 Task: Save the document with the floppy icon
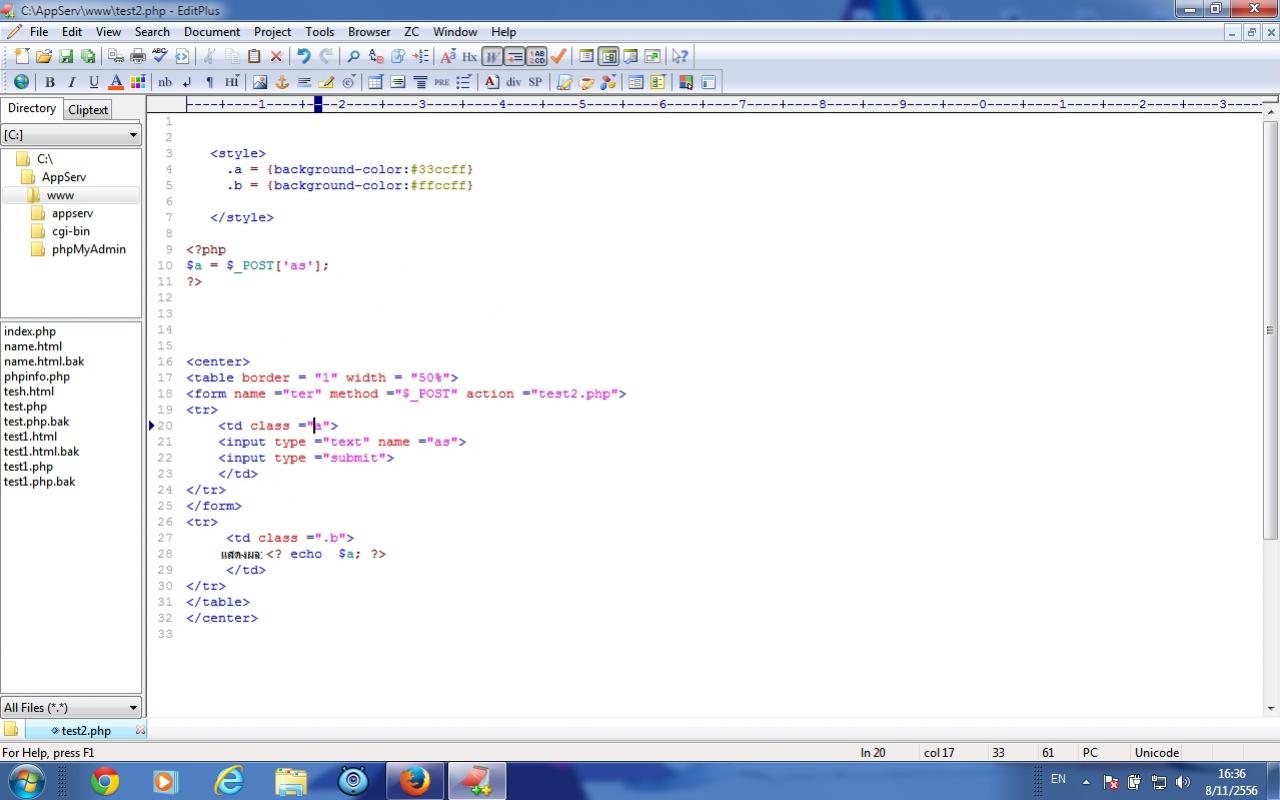click(66, 56)
